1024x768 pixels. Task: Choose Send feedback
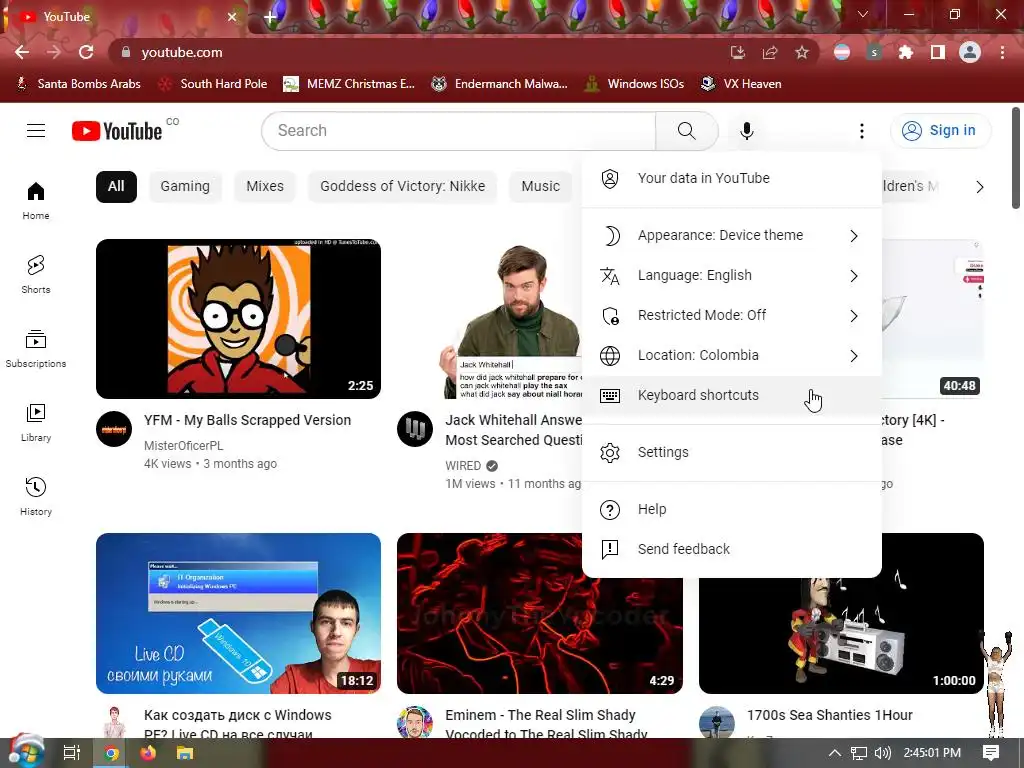point(731,549)
